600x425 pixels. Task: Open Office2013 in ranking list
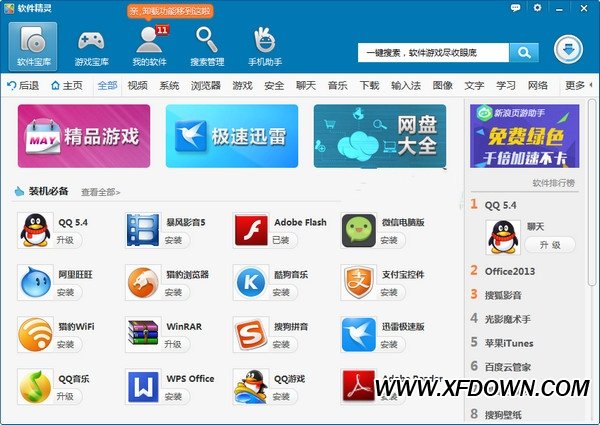tap(510, 271)
